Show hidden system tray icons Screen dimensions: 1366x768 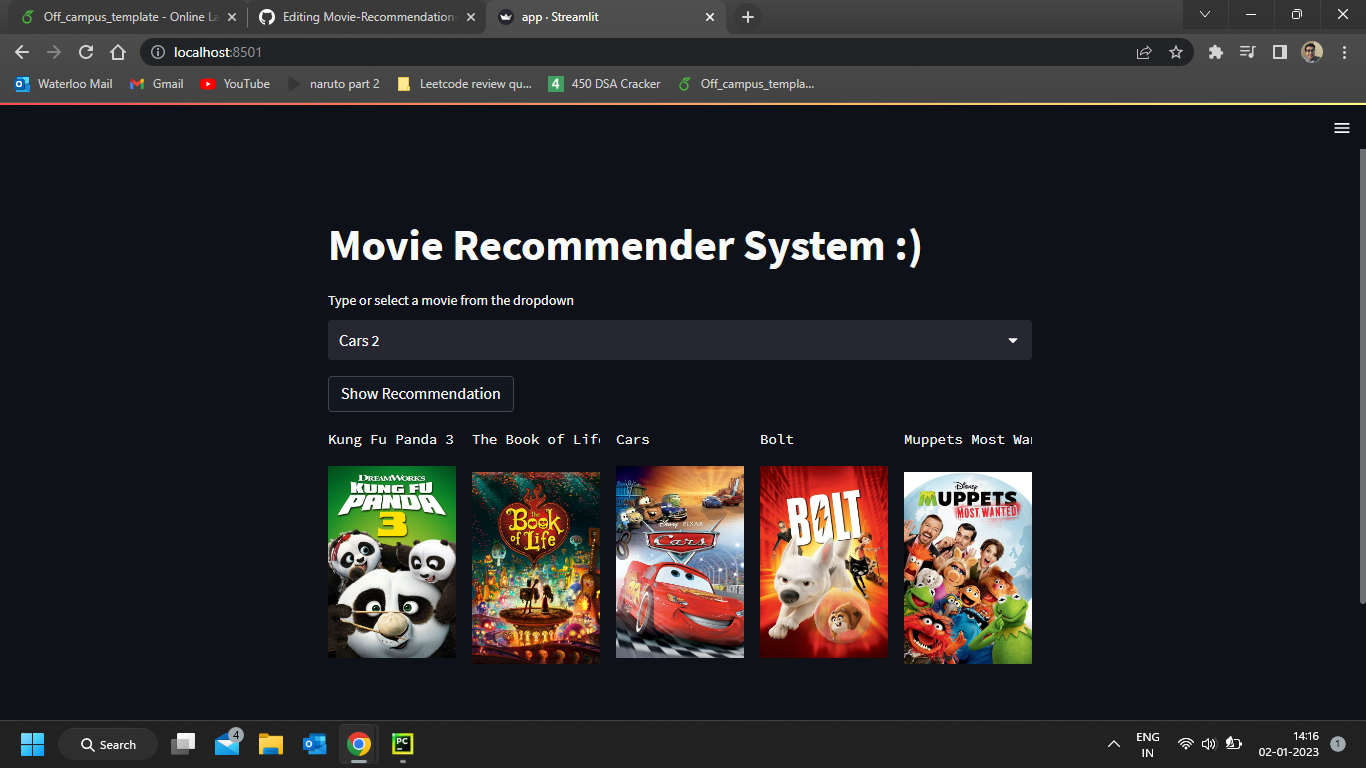coord(1113,744)
